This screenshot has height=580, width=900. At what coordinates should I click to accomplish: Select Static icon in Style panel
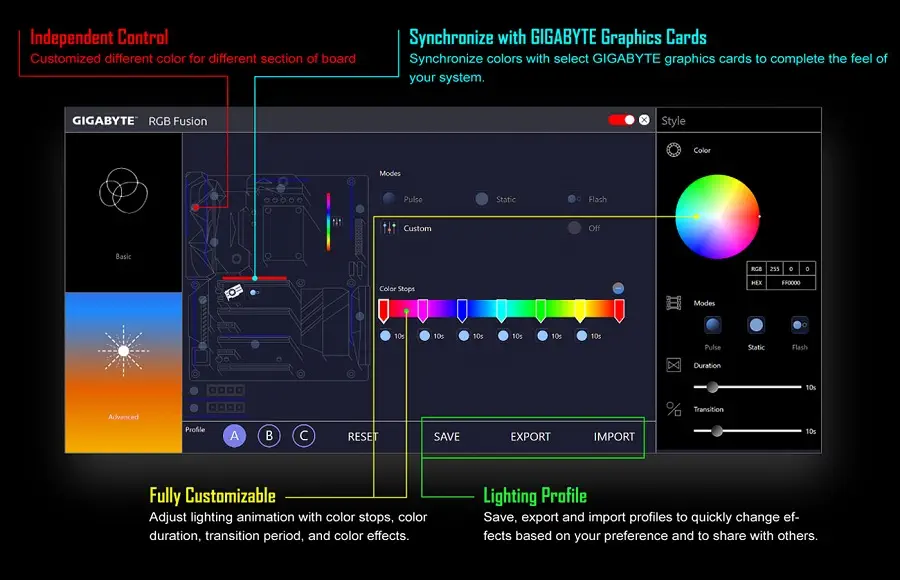(x=756, y=325)
